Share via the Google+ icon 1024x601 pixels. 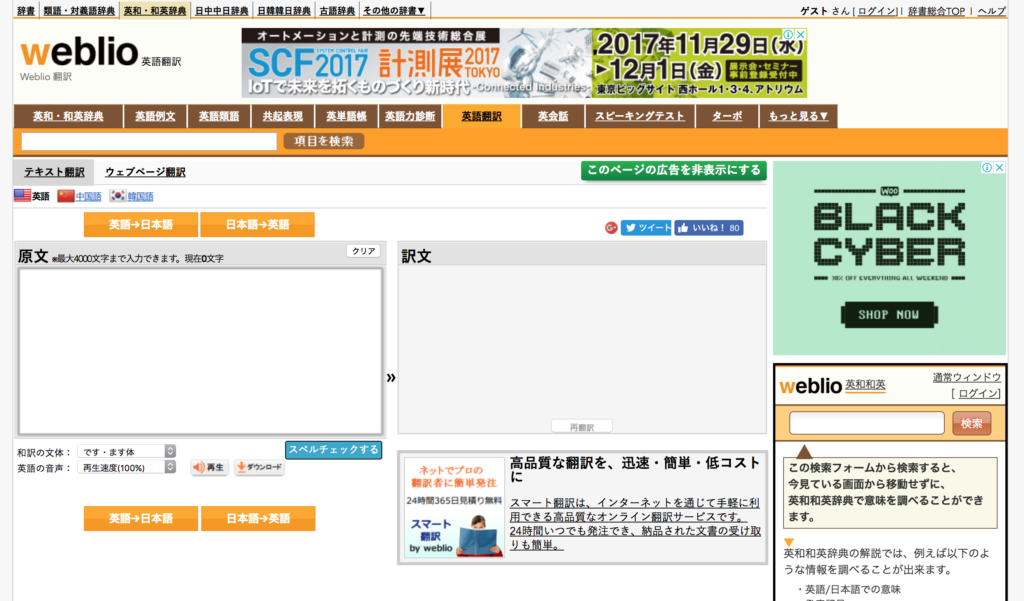pyautogui.click(x=611, y=228)
